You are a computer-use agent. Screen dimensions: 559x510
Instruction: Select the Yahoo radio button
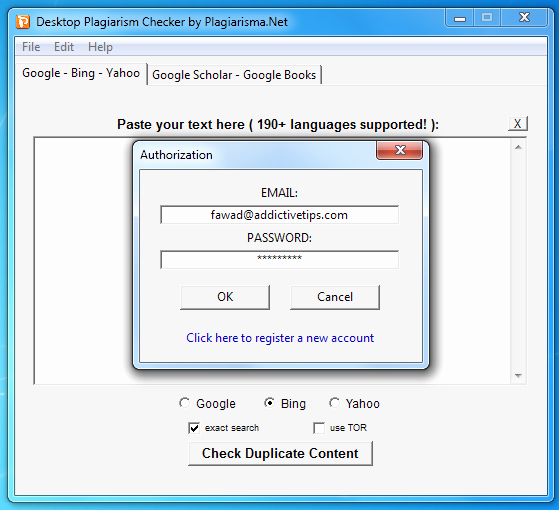tap(334, 403)
